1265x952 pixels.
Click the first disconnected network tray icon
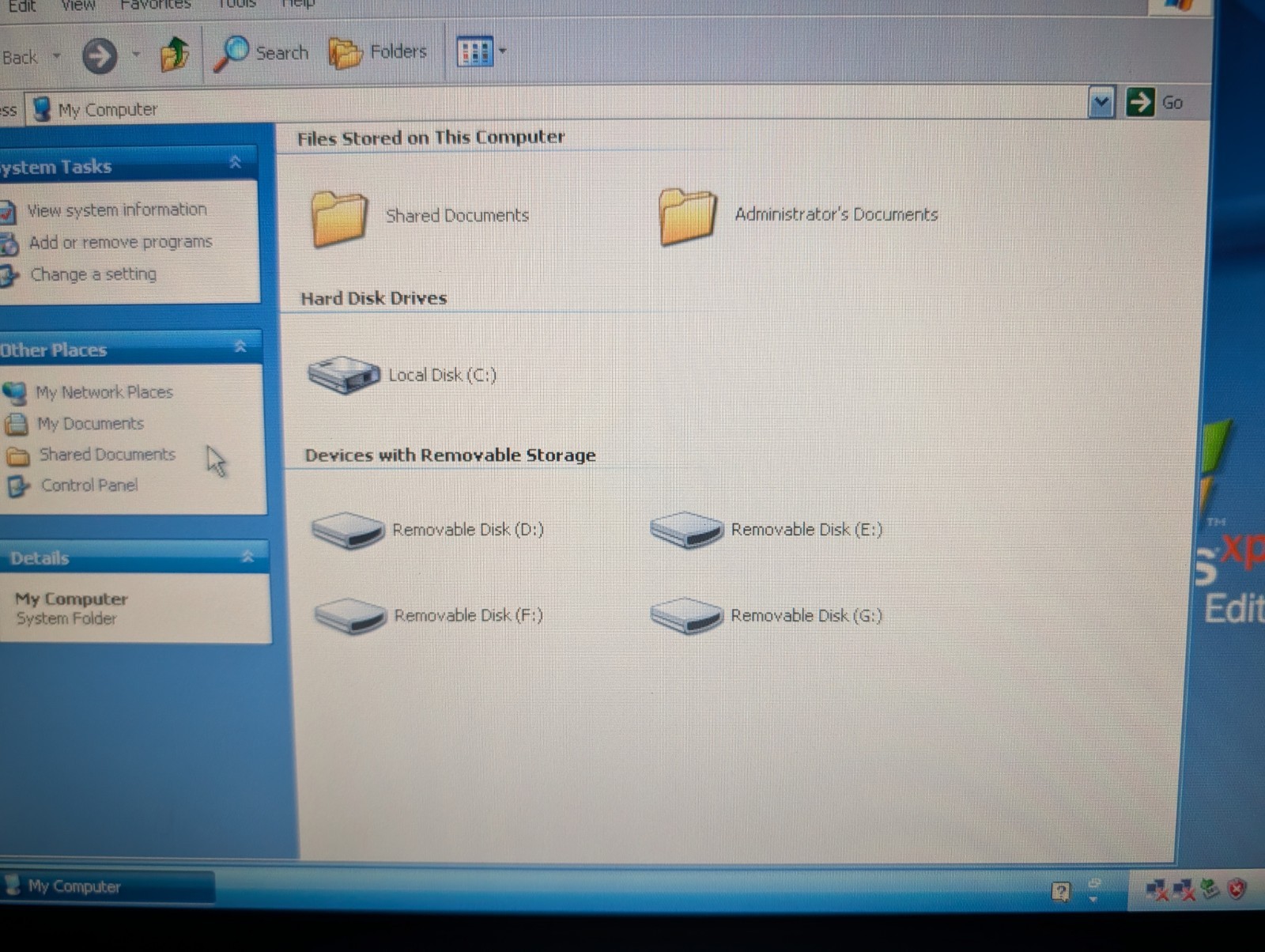[x=1157, y=890]
